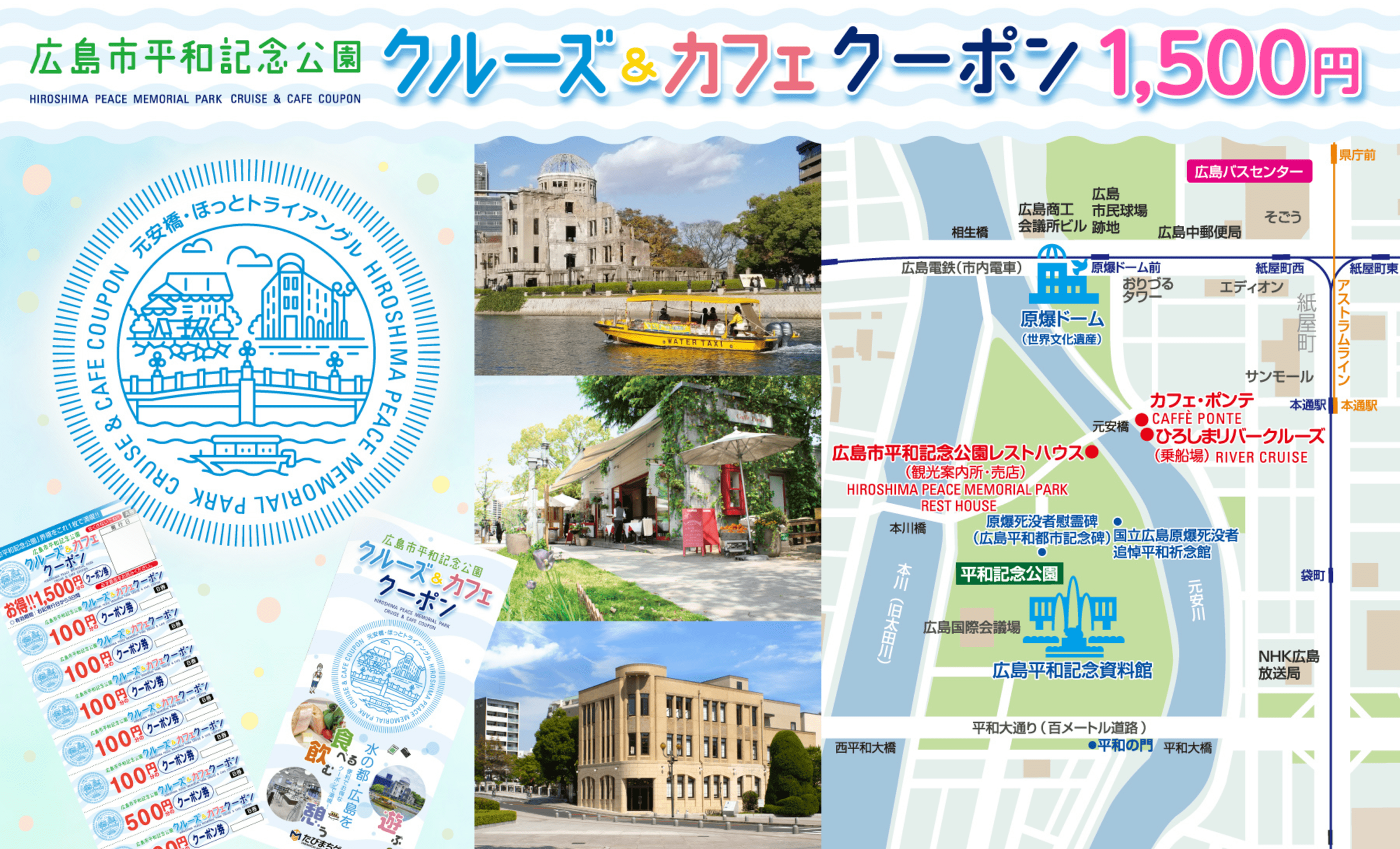Image resolution: width=1400 pixels, height=849 pixels.
Task: Click the 相生橋 bridge label
Action: [970, 232]
